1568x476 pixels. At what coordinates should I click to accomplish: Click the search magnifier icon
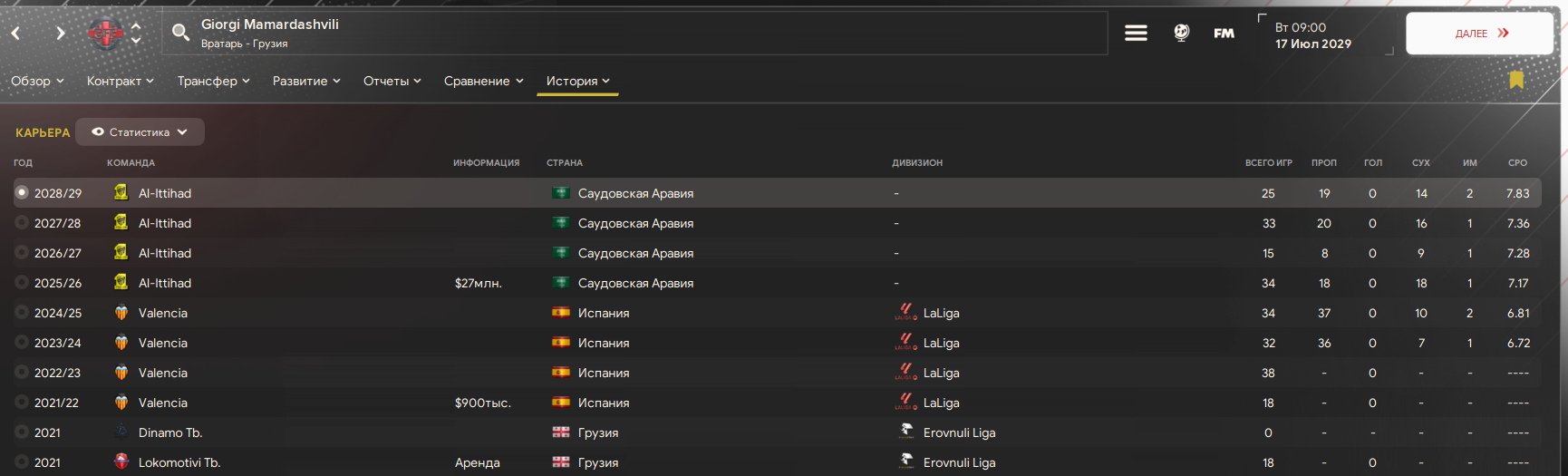(180, 33)
